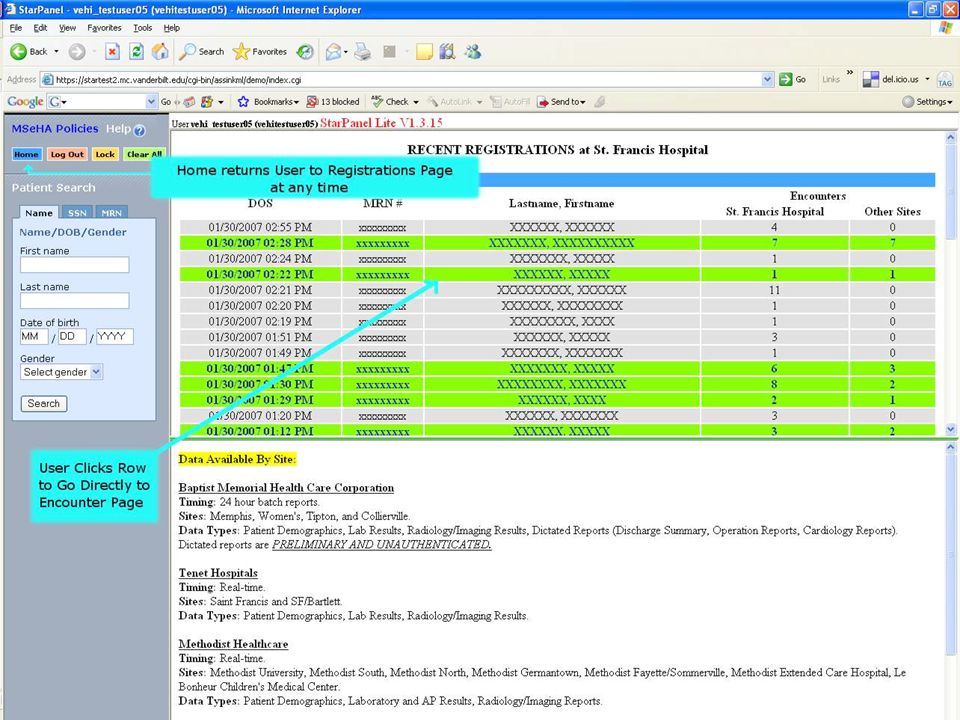
Task: Switch to the MRN search tab
Action: tap(111, 212)
